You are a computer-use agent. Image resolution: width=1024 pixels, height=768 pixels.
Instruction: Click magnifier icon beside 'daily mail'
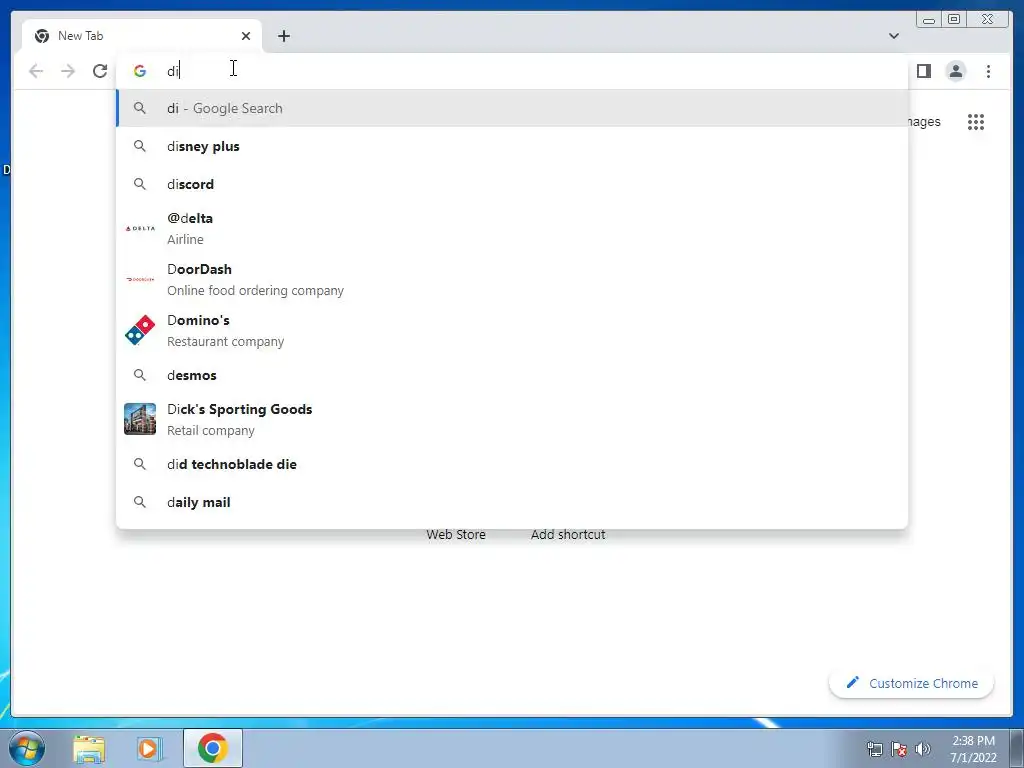tap(140, 502)
